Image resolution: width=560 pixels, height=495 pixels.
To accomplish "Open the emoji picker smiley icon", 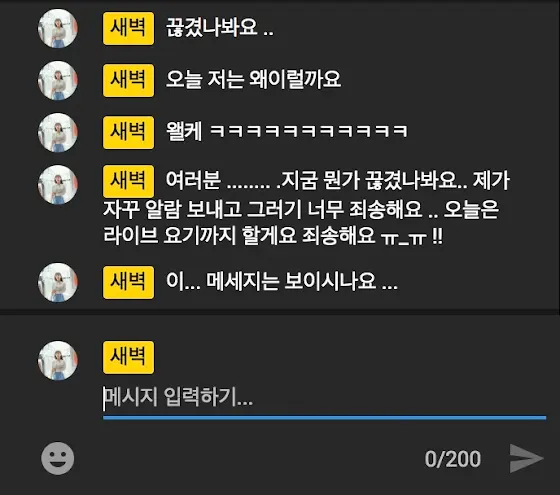I will [x=58, y=458].
